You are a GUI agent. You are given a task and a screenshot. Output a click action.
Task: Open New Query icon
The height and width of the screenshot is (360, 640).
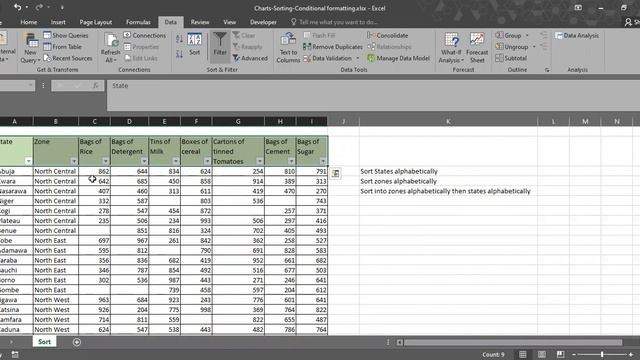(31, 48)
